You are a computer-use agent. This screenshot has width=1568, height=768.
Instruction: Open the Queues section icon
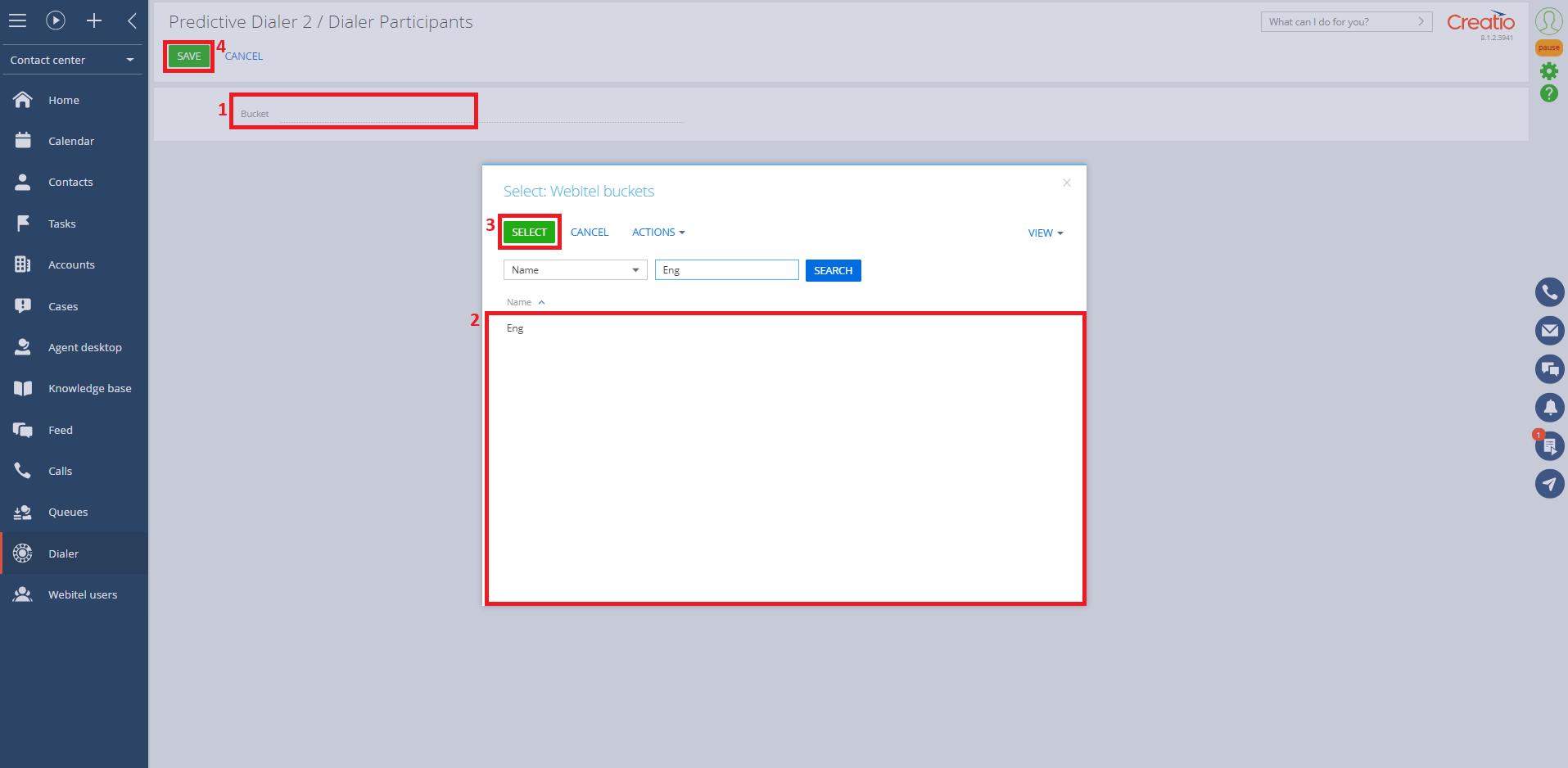tap(23, 513)
